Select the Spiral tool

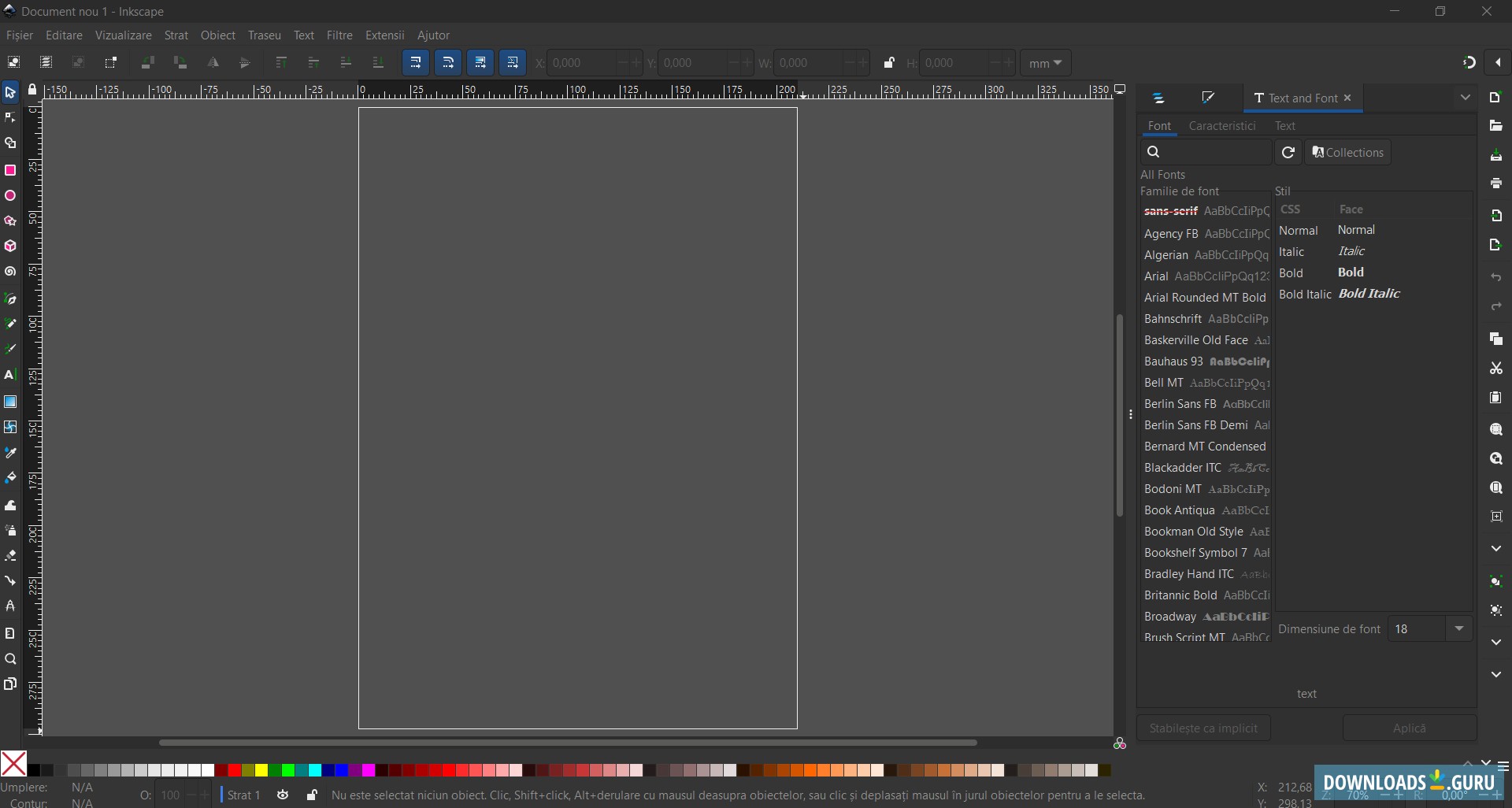(x=10, y=271)
